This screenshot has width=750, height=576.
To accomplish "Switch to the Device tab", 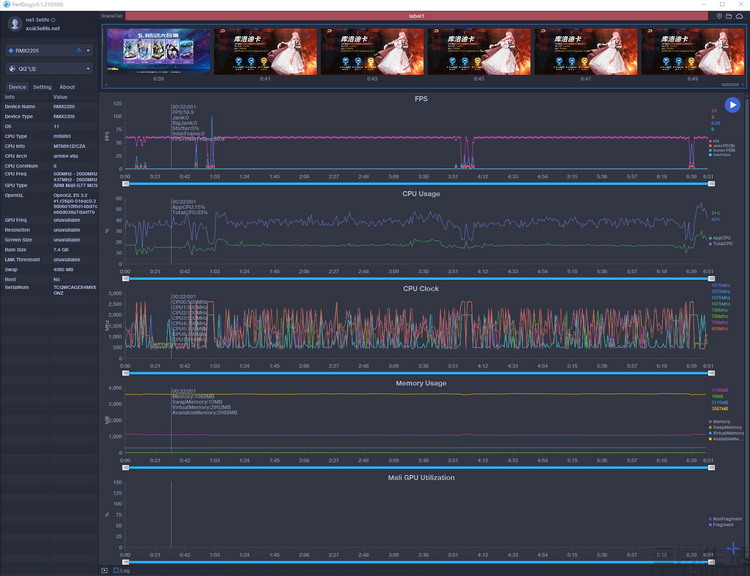I will pyautogui.click(x=17, y=87).
